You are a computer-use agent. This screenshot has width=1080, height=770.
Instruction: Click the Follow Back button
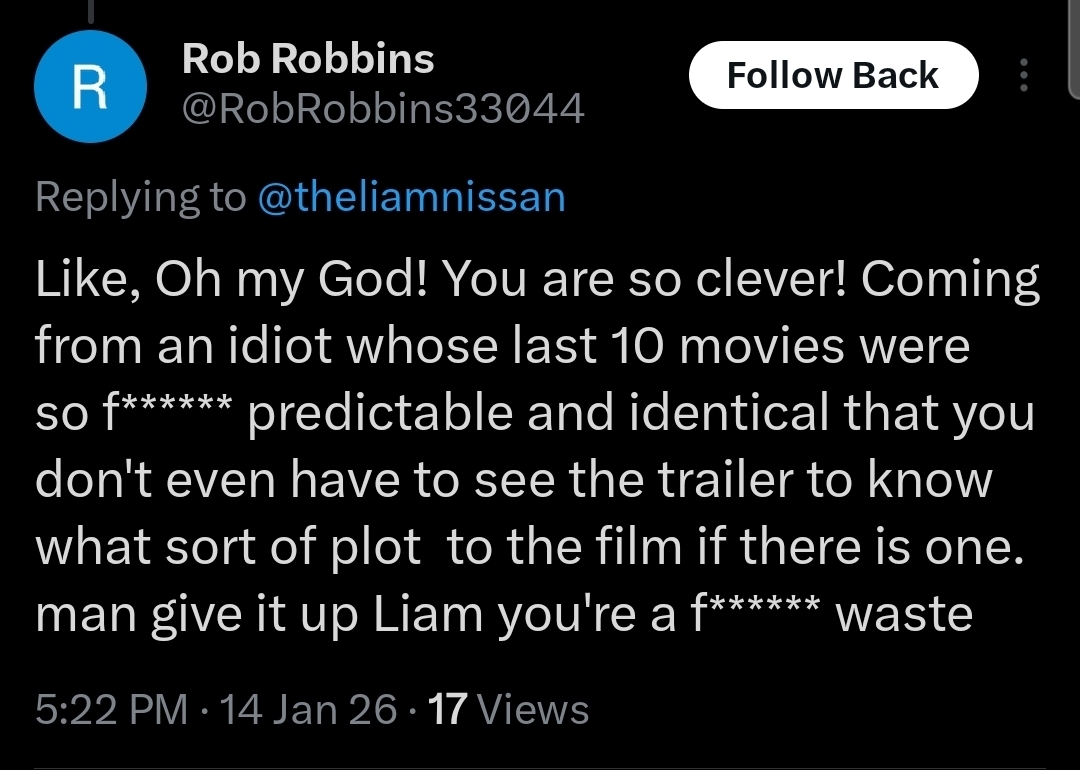(832, 76)
